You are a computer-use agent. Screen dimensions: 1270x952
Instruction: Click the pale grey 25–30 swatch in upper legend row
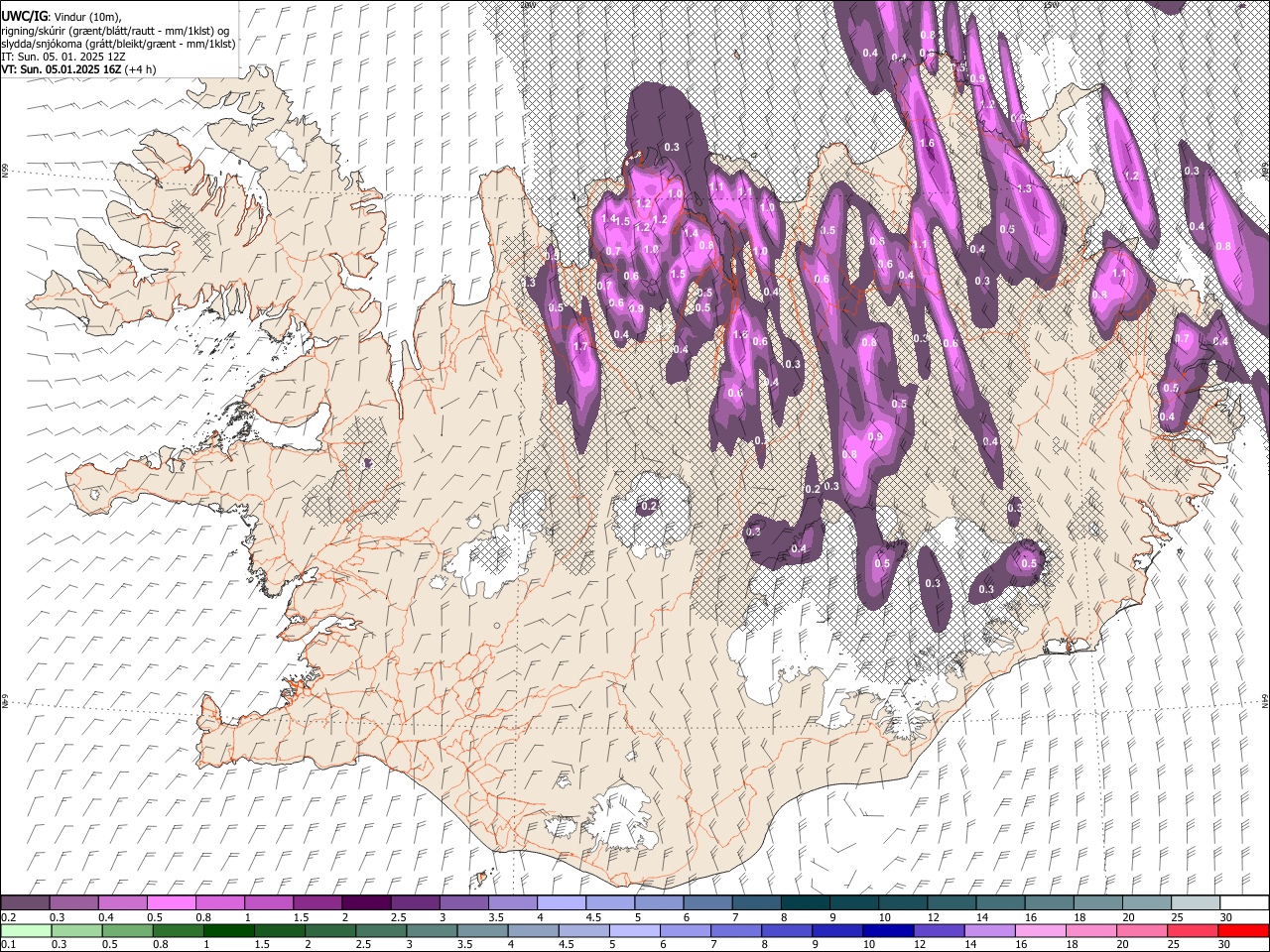click(x=1194, y=902)
